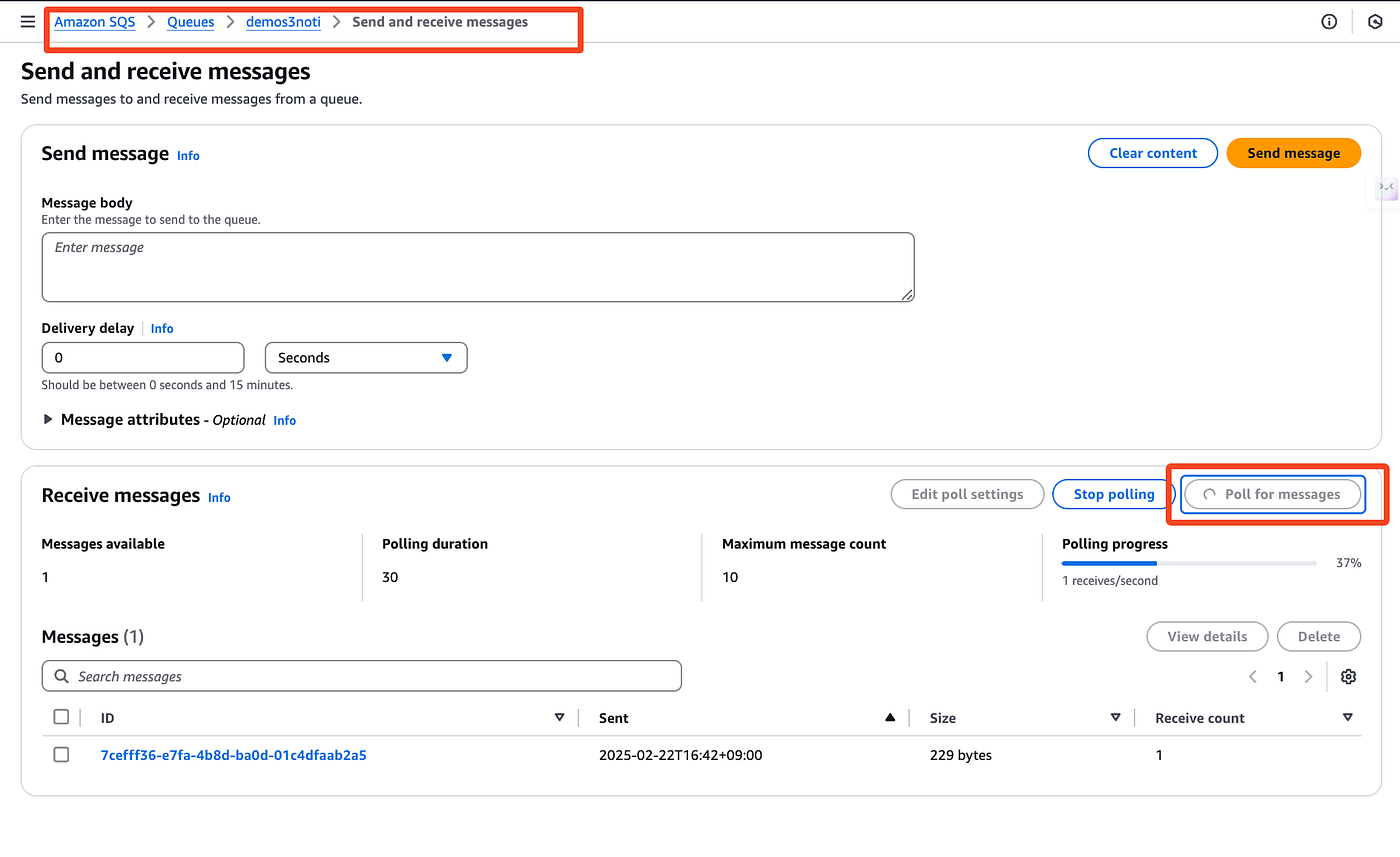The height and width of the screenshot is (857, 1400).
Task: Sort messages by Size column arrow
Action: click(1116, 718)
